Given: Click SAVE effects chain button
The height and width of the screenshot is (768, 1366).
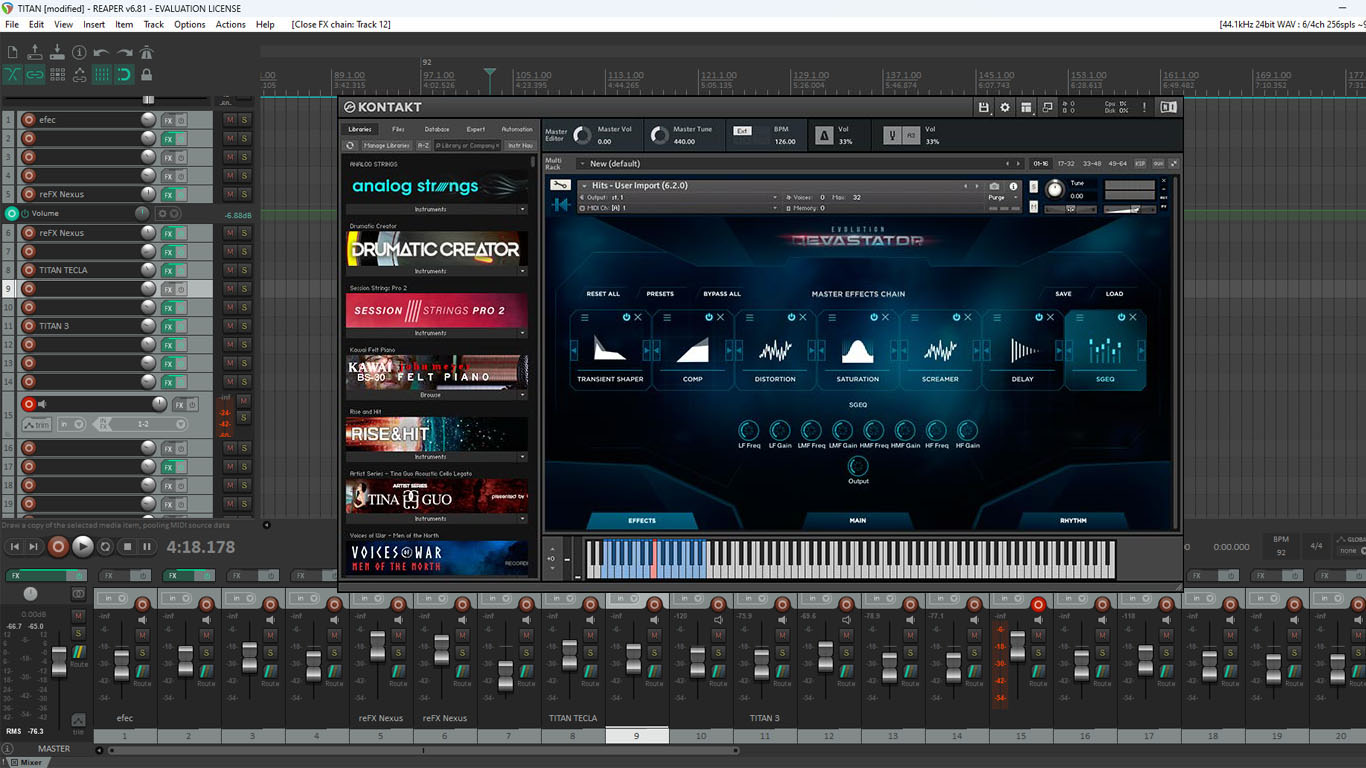Looking at the screenshot, I should (x=1063, y=294).
